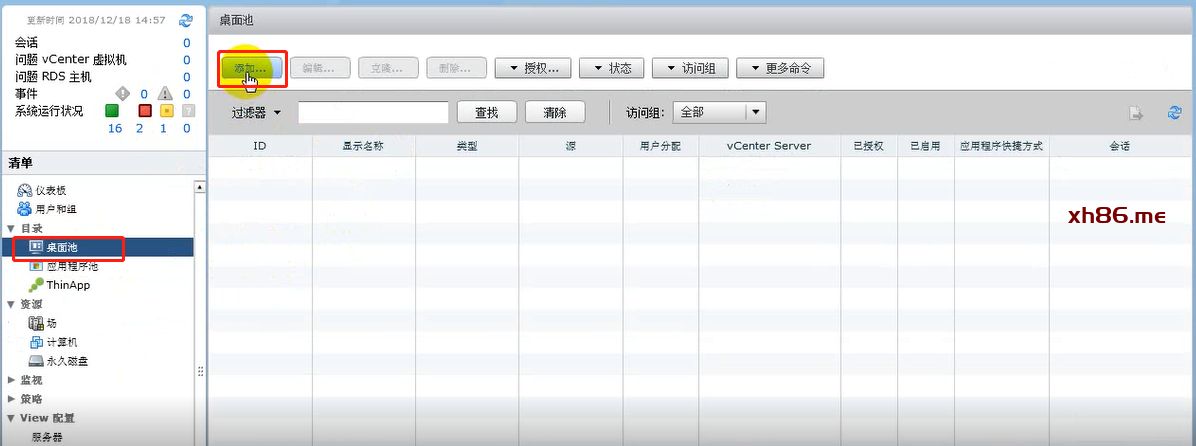Expand the 监视 tree section
This screenshot has width=1196, height=446.
click(10, 380)
